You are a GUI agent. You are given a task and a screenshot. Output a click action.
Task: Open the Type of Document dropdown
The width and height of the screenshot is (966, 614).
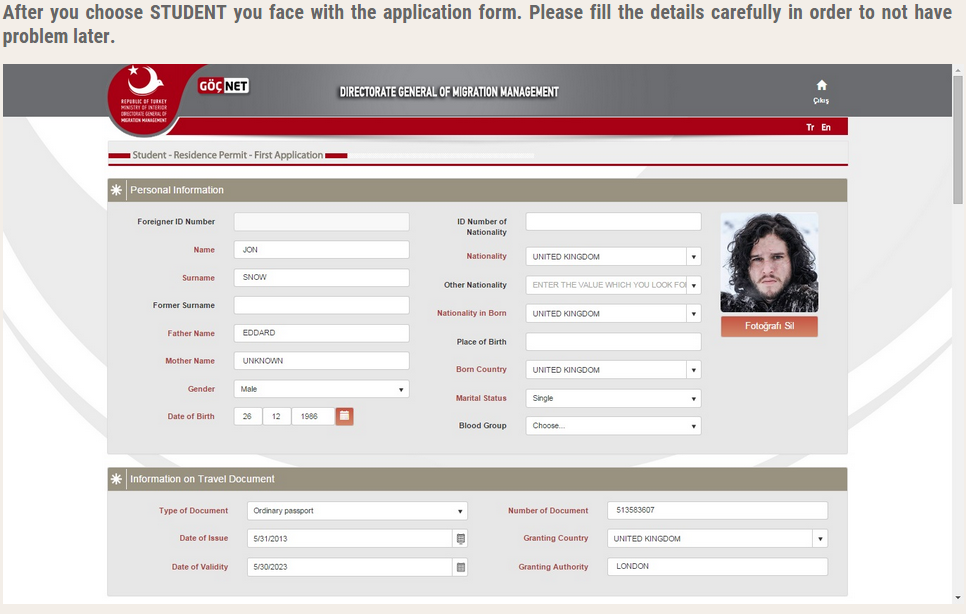pyautogui.click(x=357, y=511)
